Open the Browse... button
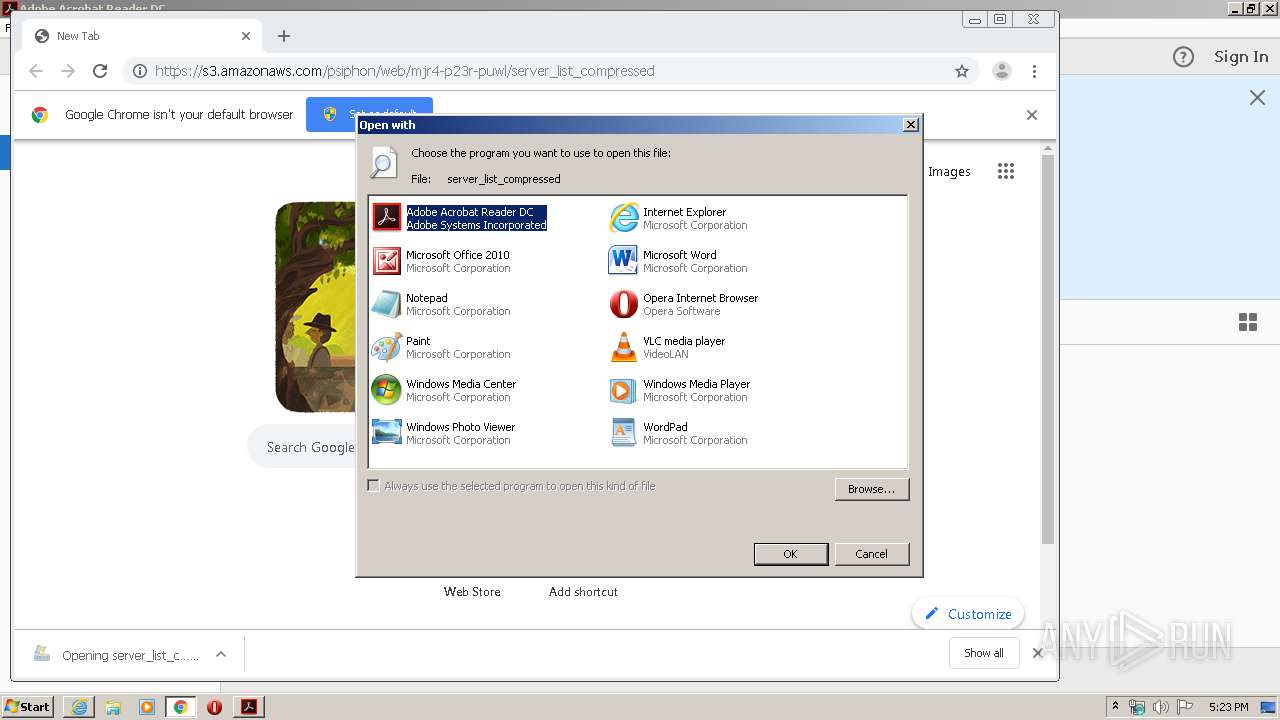This screenshot has width=1280, height=720. click(871, 489)
